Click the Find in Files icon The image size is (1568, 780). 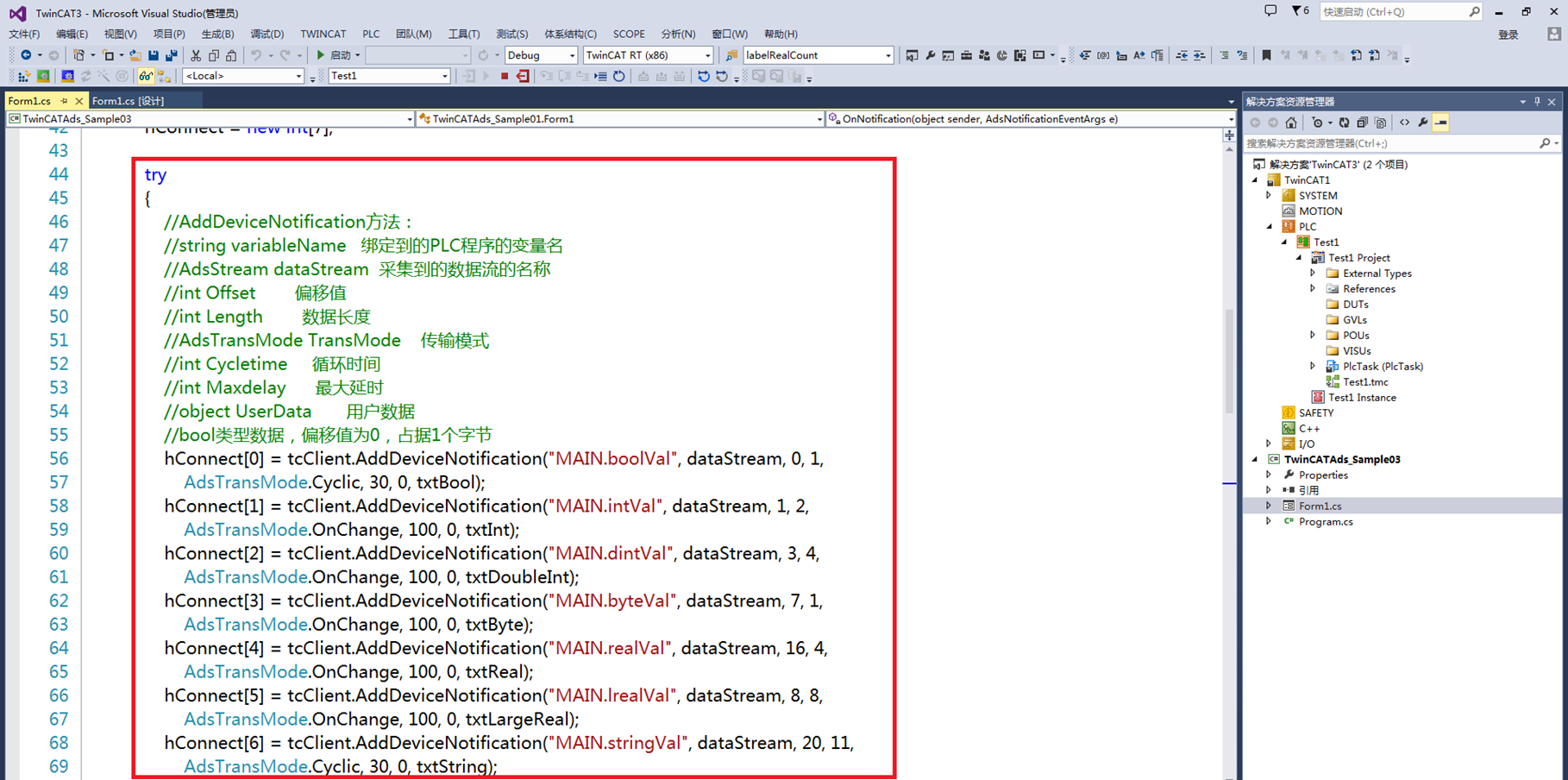click(731, 55)
